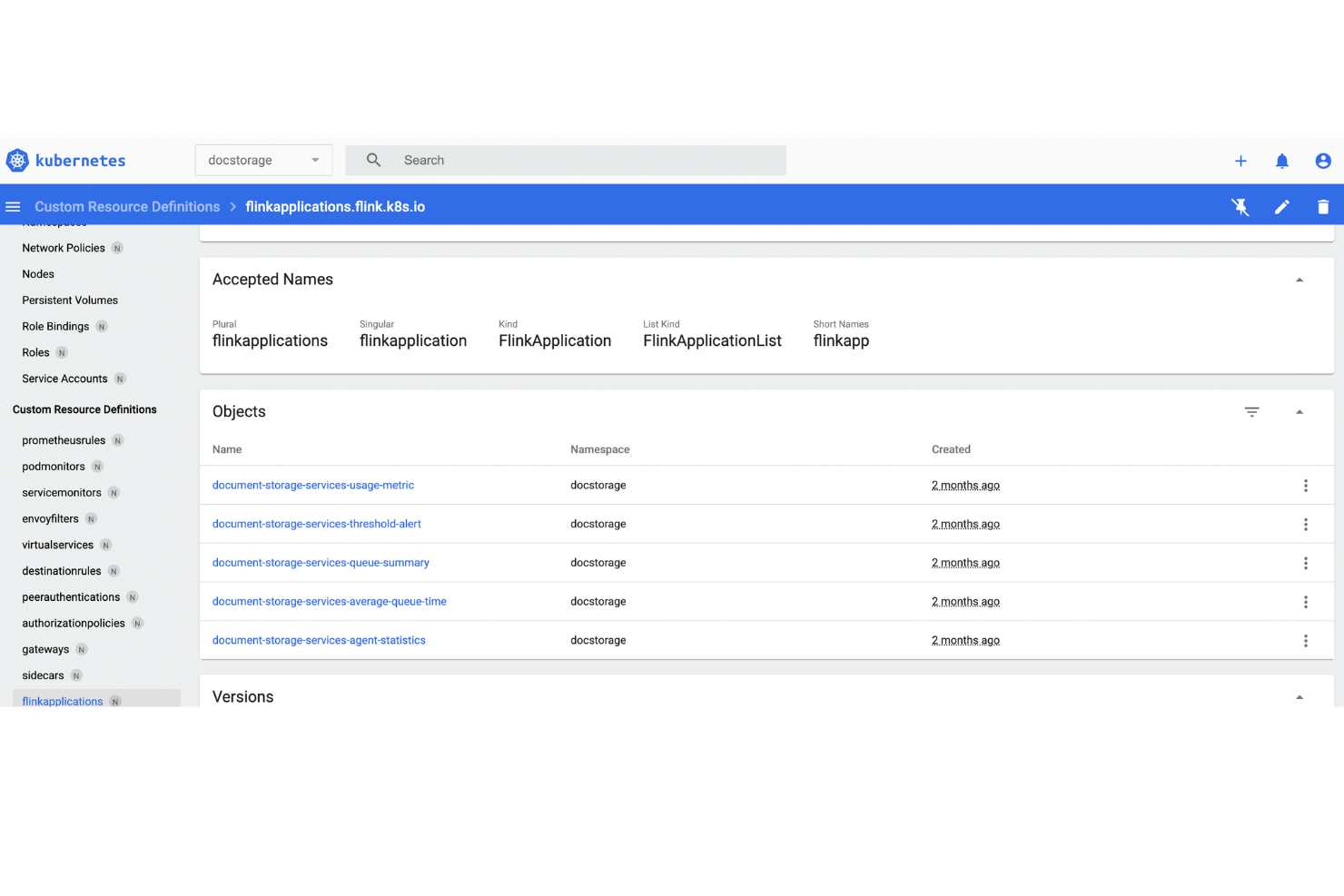
Task: Toggle the hamburger navigation menu
Action: click(x=13, y=207)
